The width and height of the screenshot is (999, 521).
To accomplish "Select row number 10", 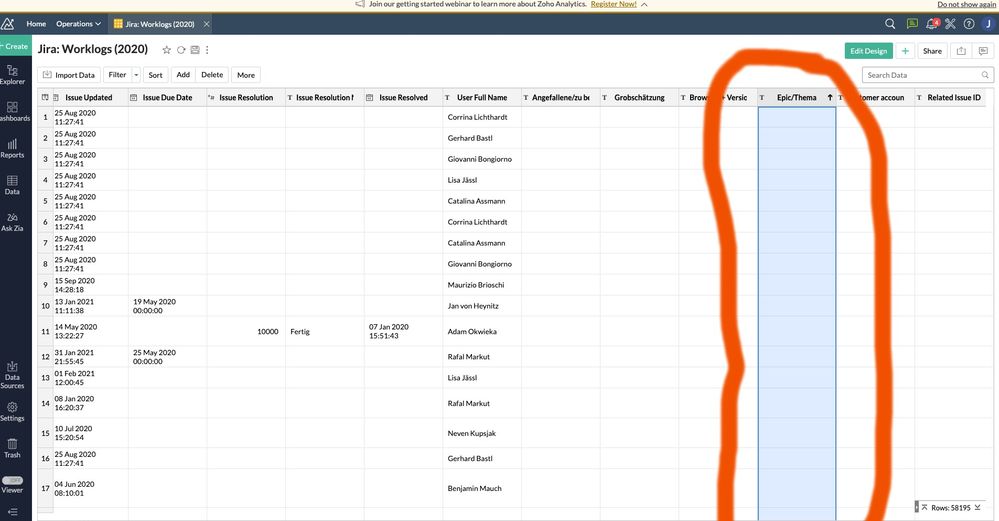I will [x=45, y=306].
